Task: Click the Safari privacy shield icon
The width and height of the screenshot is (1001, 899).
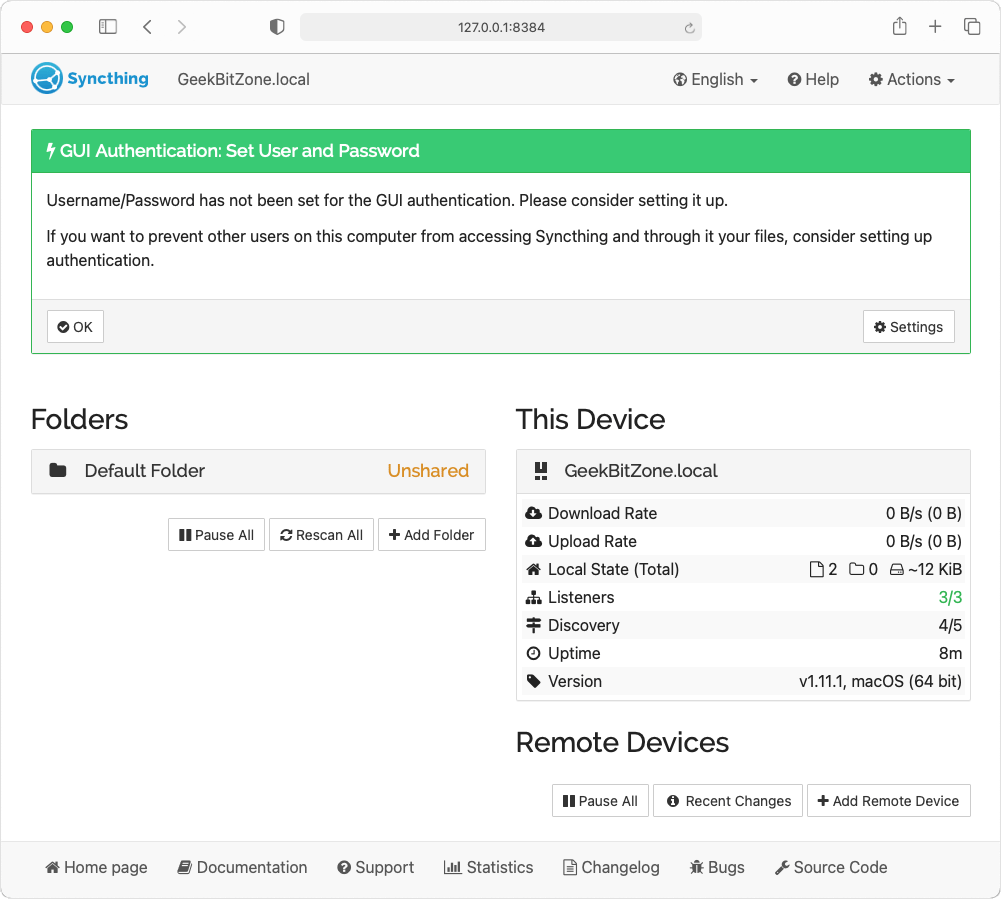Action: [277, 27]
